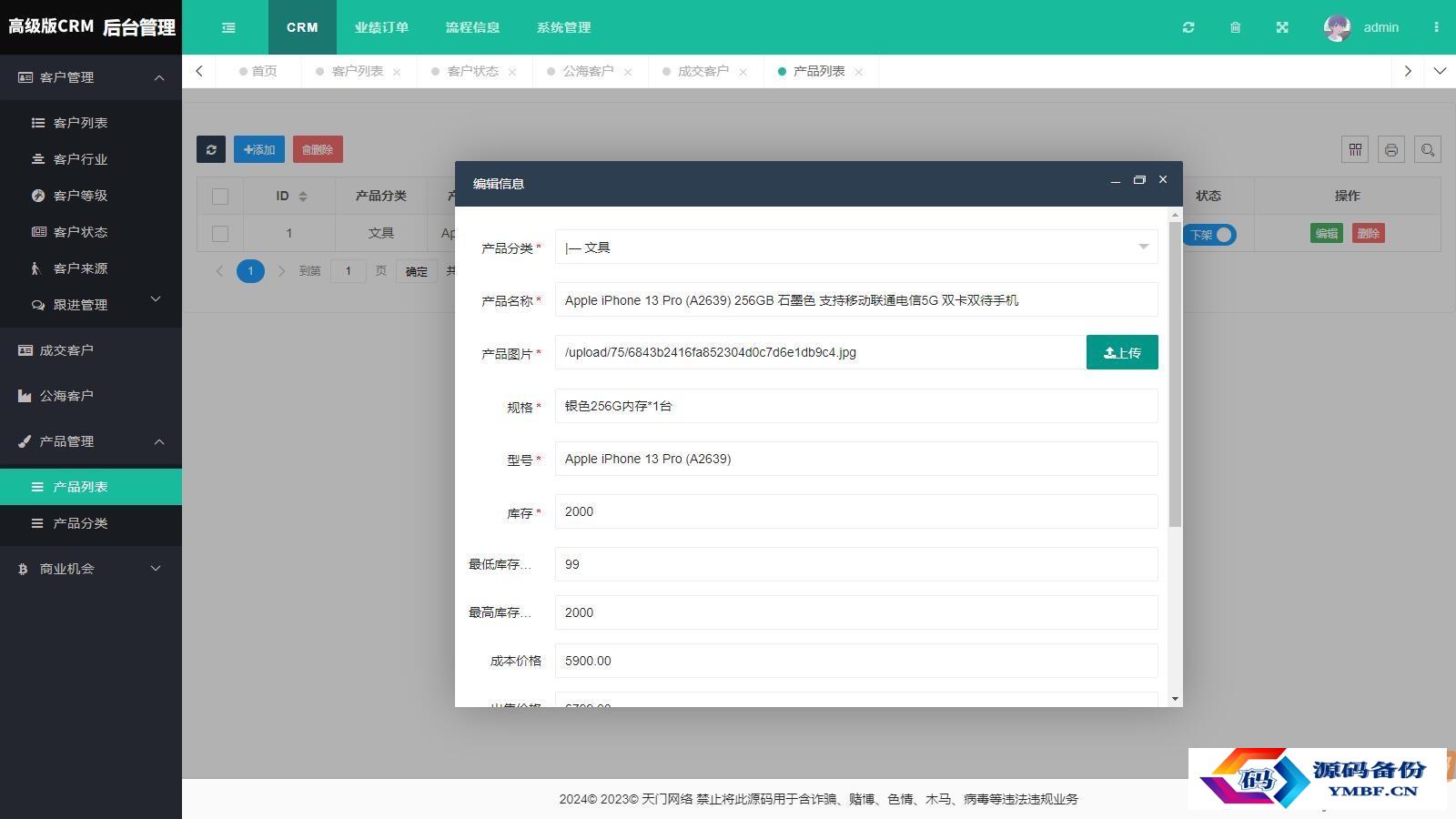Click the trash icon in top header
The image size is (1456, 819).
(x=1235, y=27)
